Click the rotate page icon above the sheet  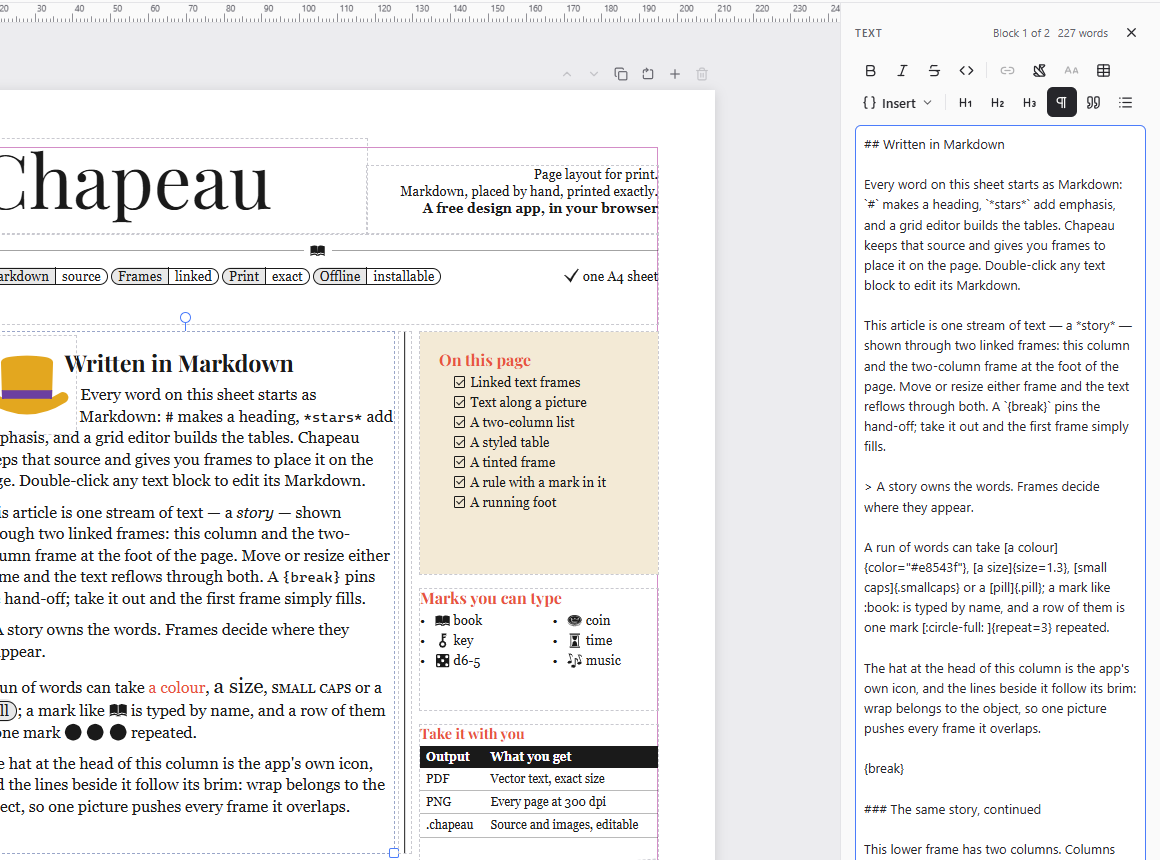coord(648,74)
